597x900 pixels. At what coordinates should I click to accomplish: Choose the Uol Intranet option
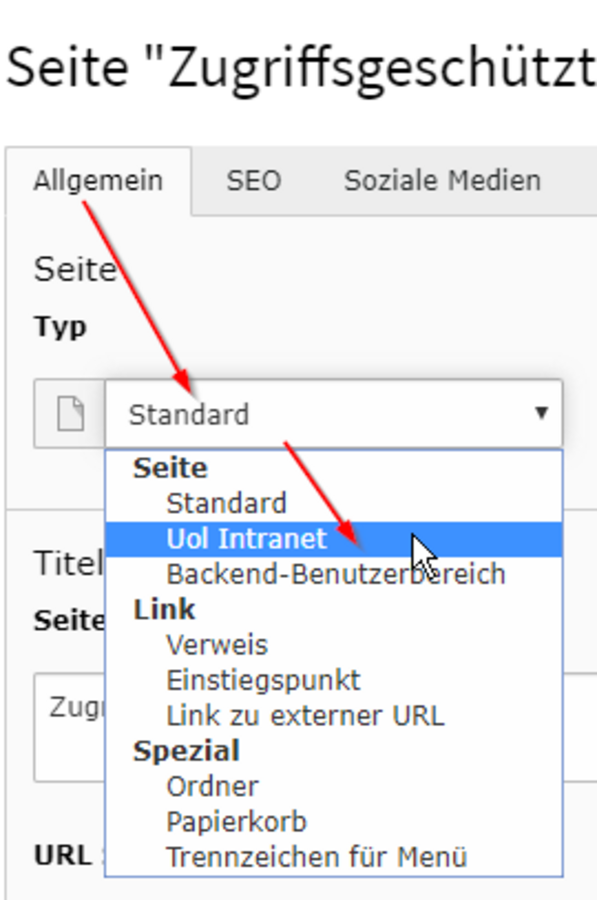(334, 539)
